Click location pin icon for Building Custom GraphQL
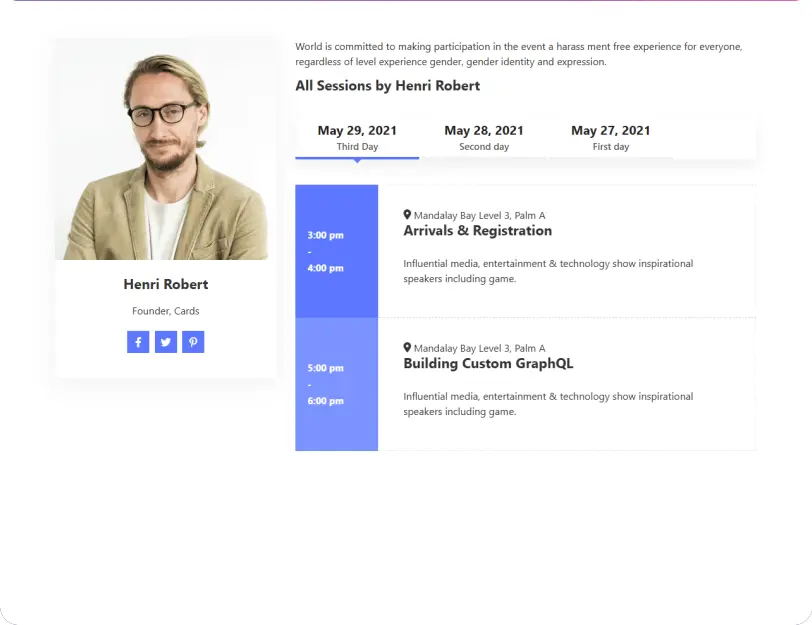812x625 pixels. coord(407,347)
